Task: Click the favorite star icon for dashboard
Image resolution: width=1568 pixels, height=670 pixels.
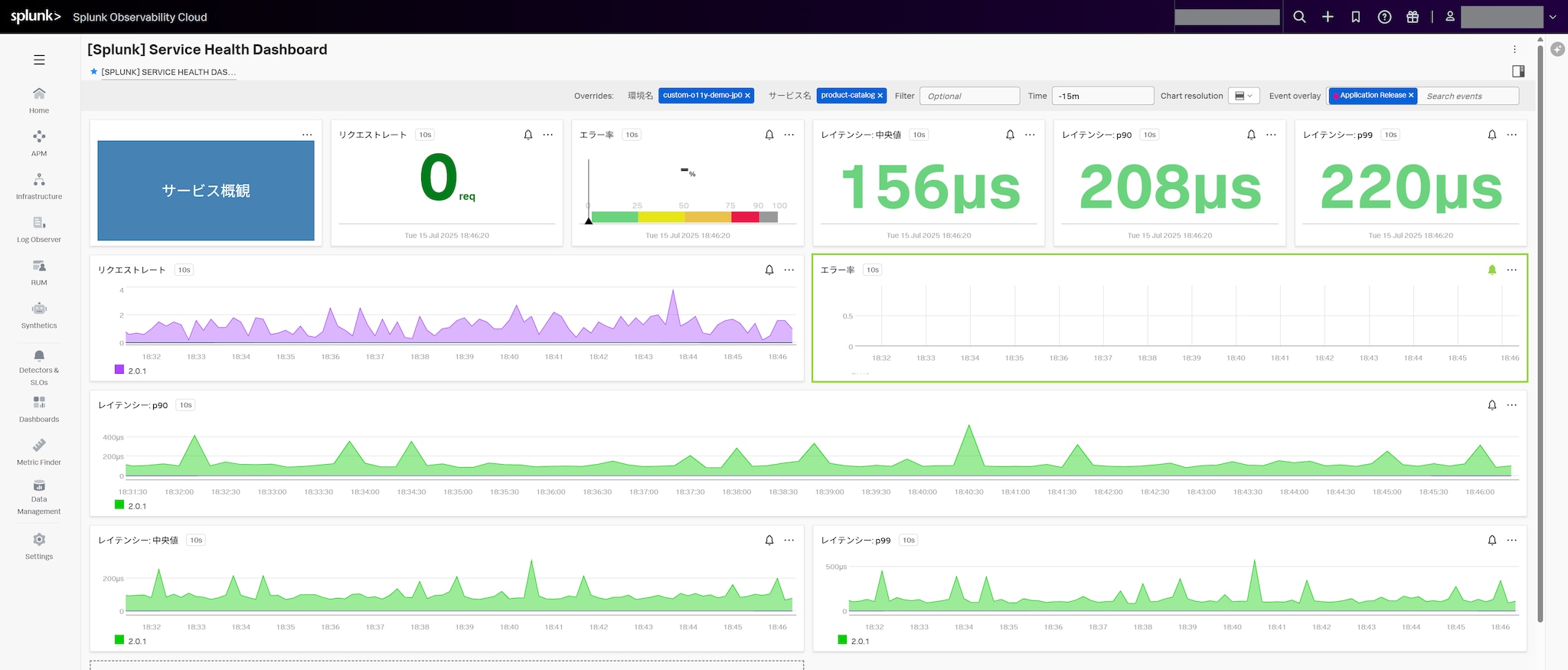Action: [x=94, y=71]
